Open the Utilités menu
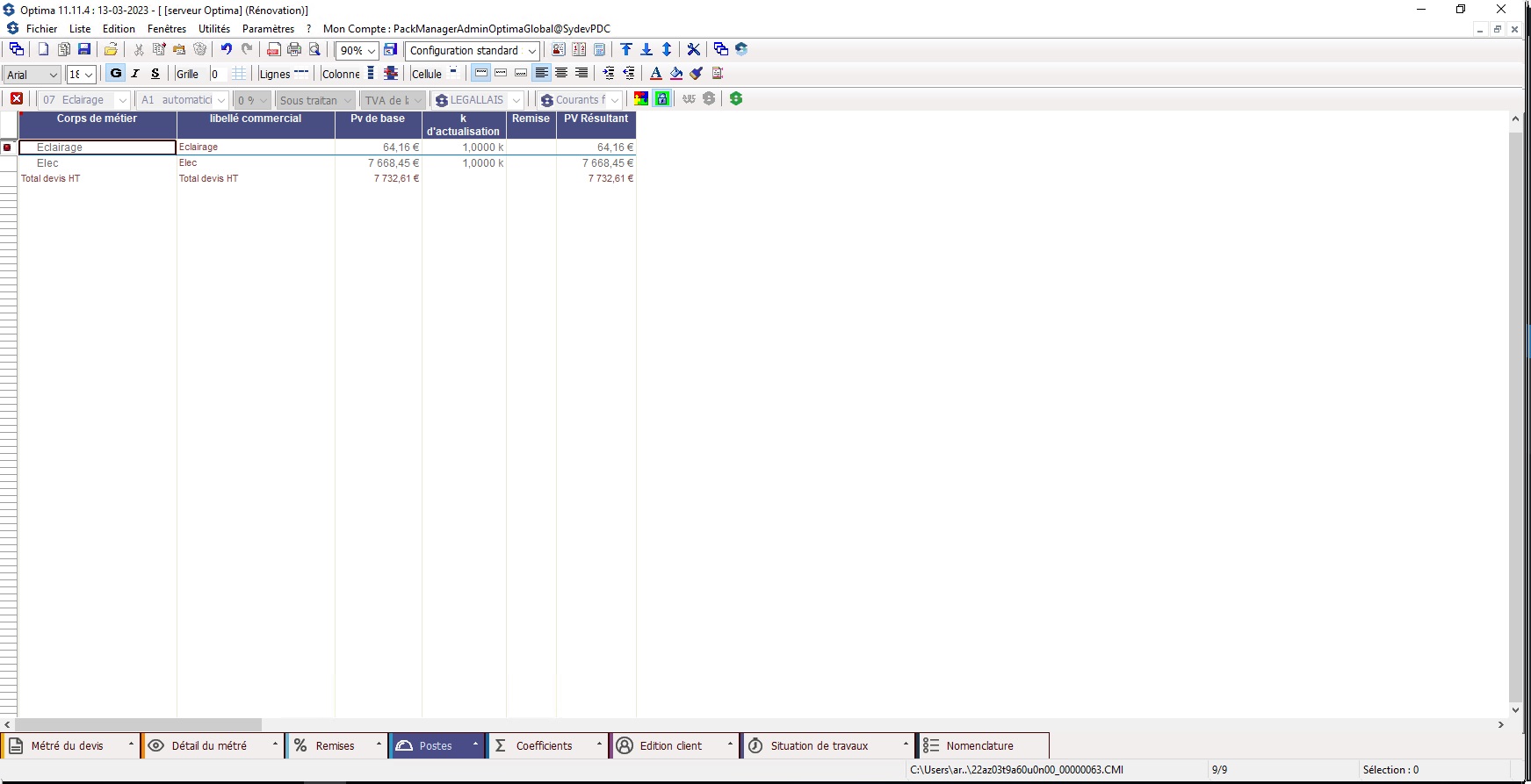 coord(214,29)
